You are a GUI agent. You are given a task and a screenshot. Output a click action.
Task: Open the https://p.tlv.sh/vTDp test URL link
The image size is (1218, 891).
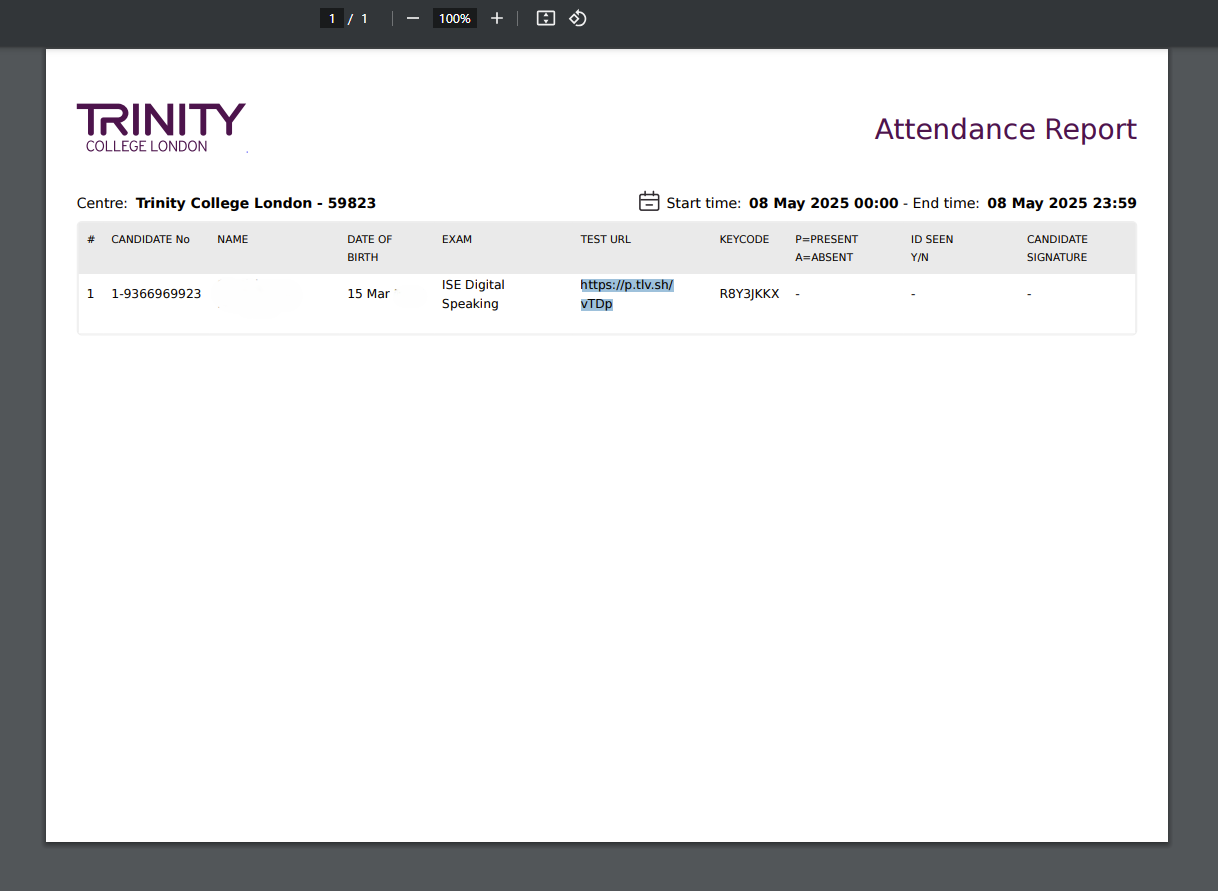tap(627, 294)
